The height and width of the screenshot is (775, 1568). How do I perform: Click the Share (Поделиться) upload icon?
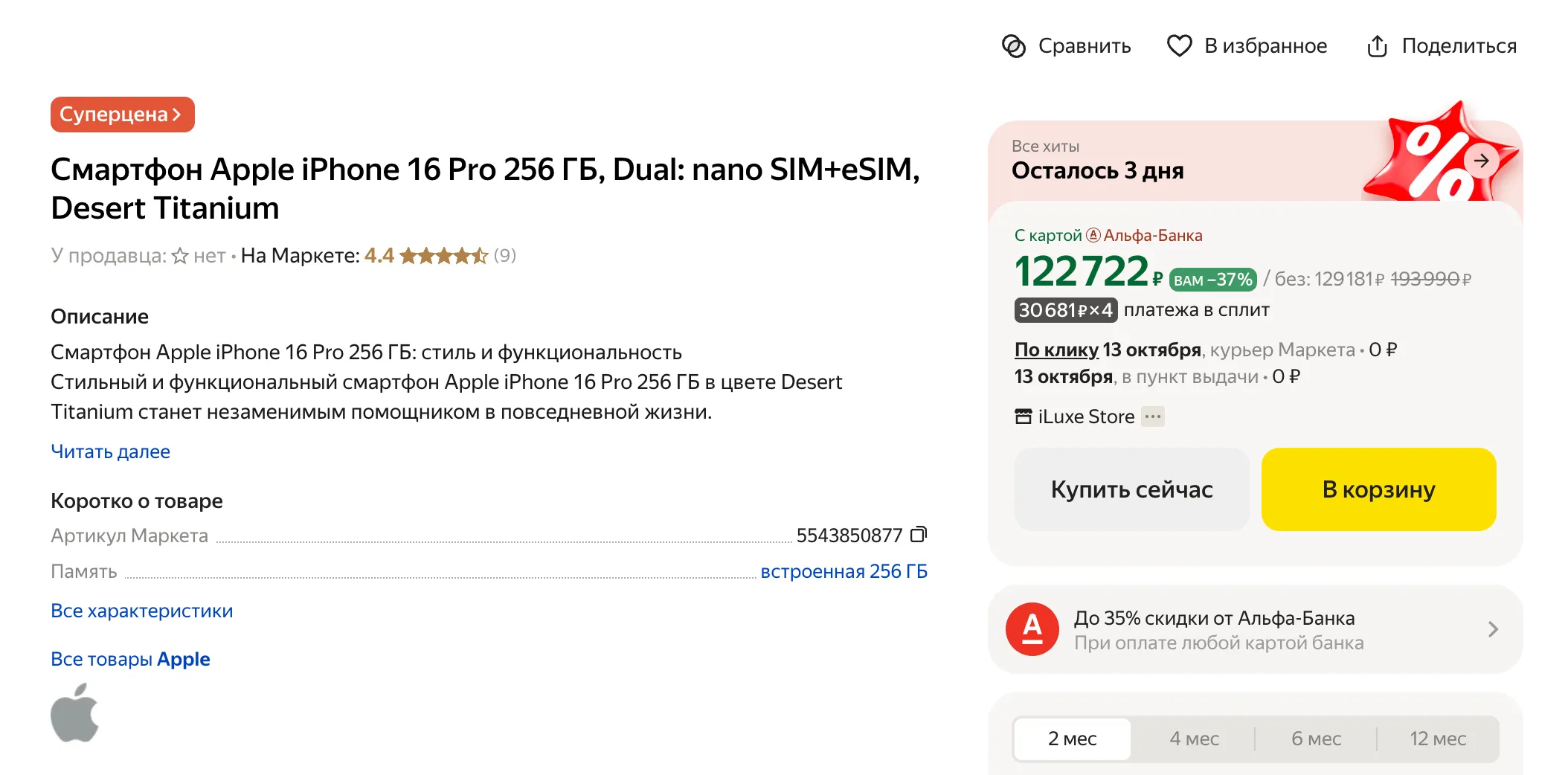click(1377, 46)
